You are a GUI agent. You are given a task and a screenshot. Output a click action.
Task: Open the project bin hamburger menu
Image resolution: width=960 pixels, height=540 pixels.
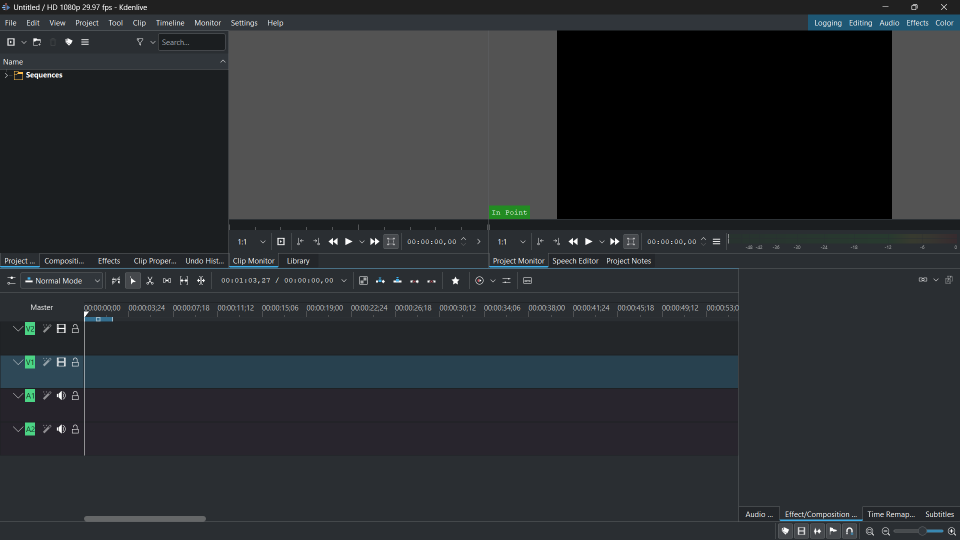point(85,42)
